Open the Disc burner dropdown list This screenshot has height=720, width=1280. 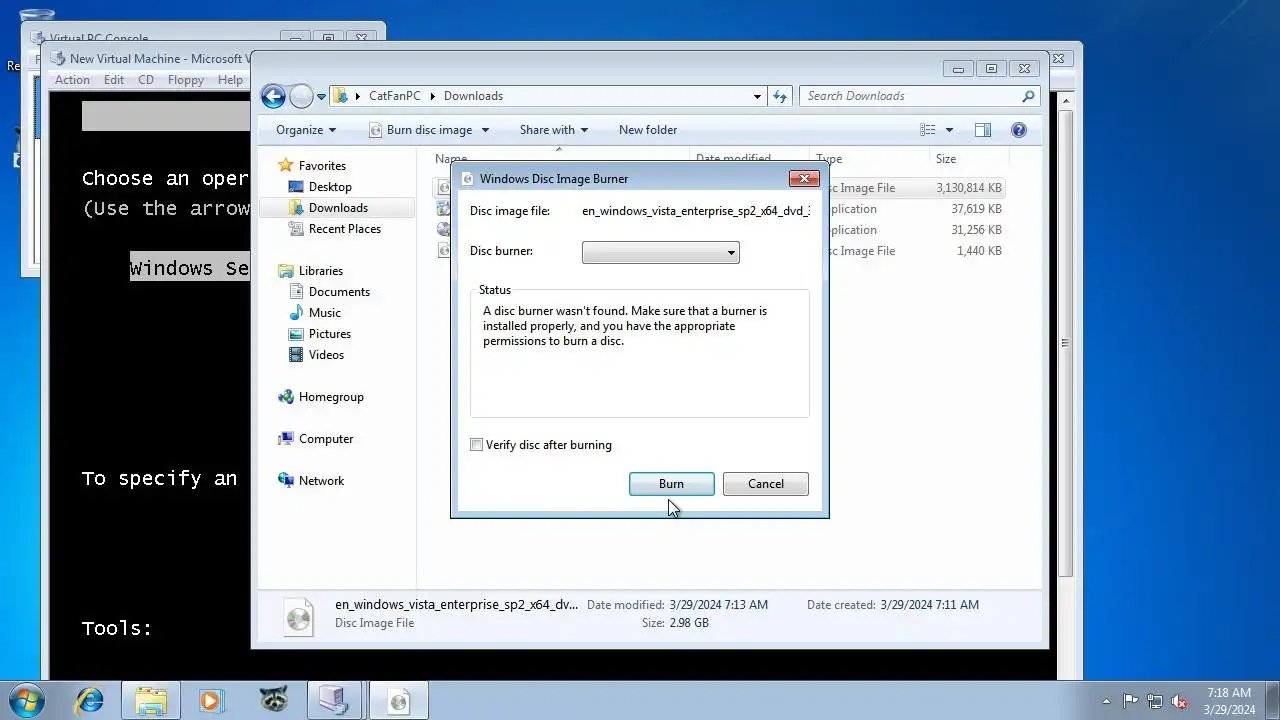[x=660, y=252]
